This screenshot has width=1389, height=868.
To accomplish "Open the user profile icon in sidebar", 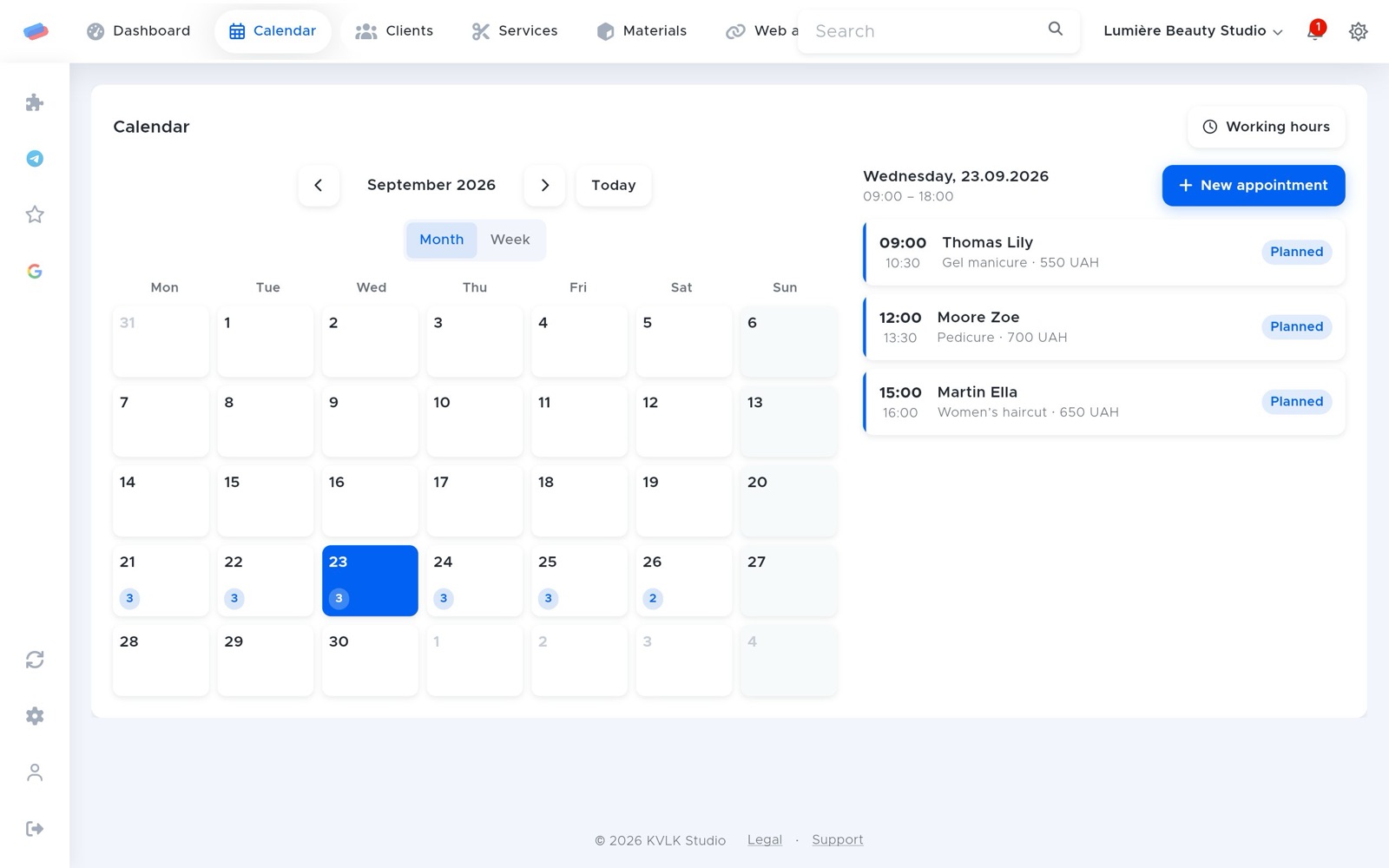I will click(x=35, y=773).
